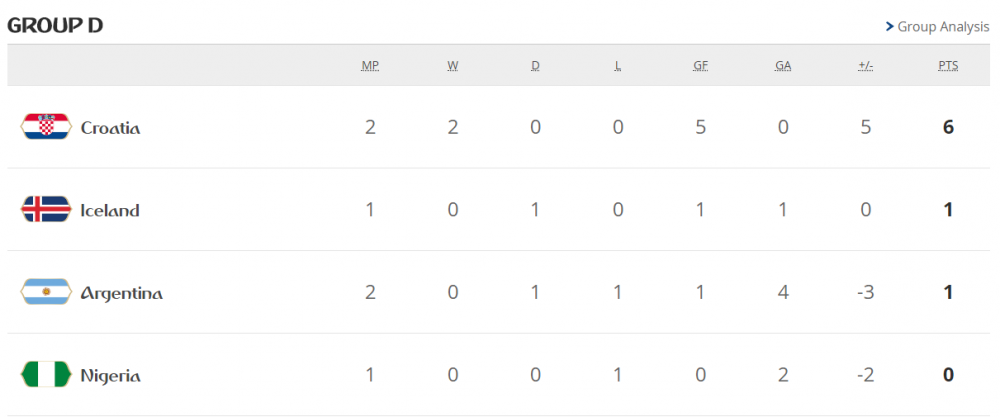Click the Nigeria flag icon

[45, 376]
